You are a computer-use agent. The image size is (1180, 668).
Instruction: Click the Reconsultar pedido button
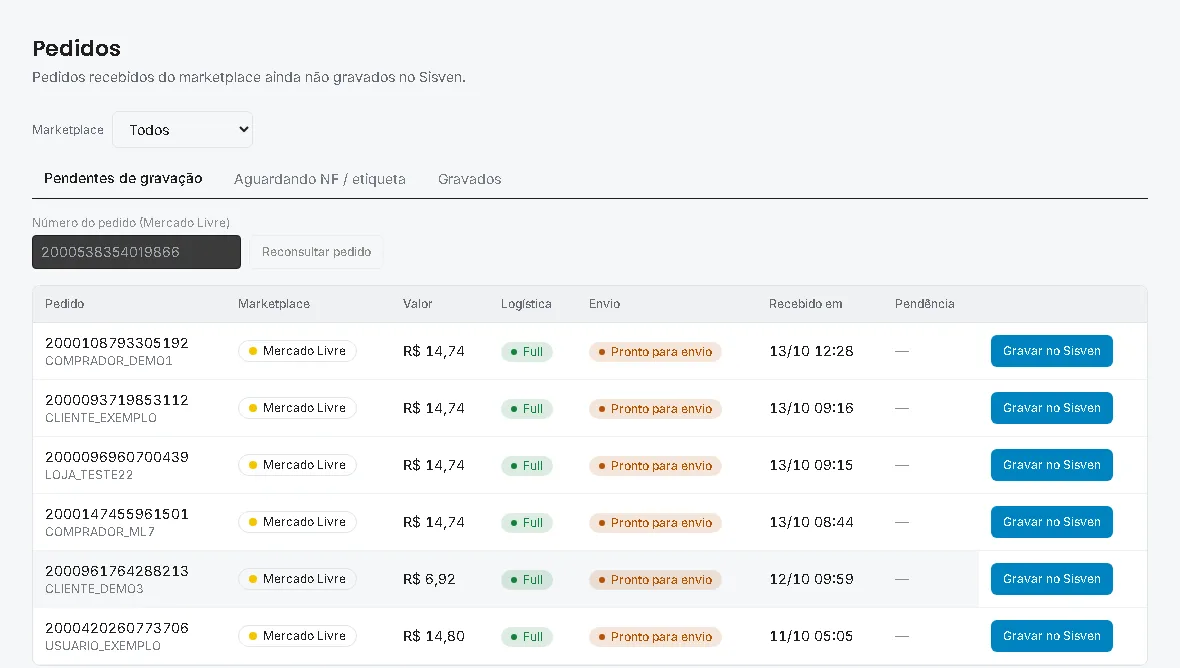[316, 252]
